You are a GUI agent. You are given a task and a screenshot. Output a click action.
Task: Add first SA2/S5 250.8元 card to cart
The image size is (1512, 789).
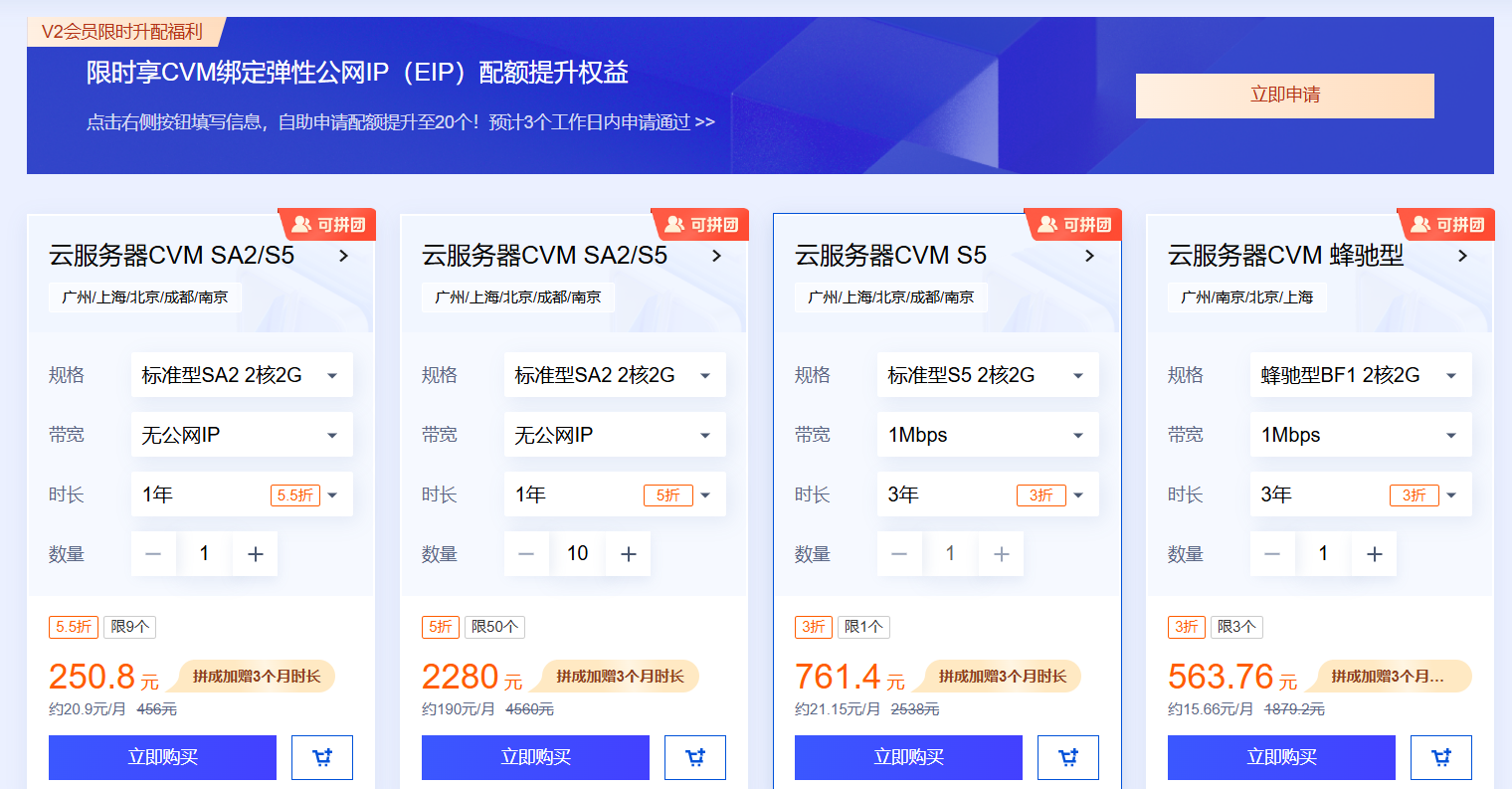(x=322, y=757)
